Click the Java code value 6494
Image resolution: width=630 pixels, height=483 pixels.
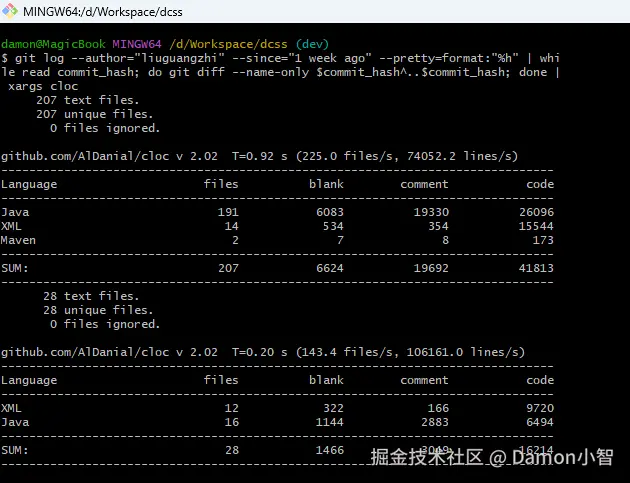[x=540, y=422]
